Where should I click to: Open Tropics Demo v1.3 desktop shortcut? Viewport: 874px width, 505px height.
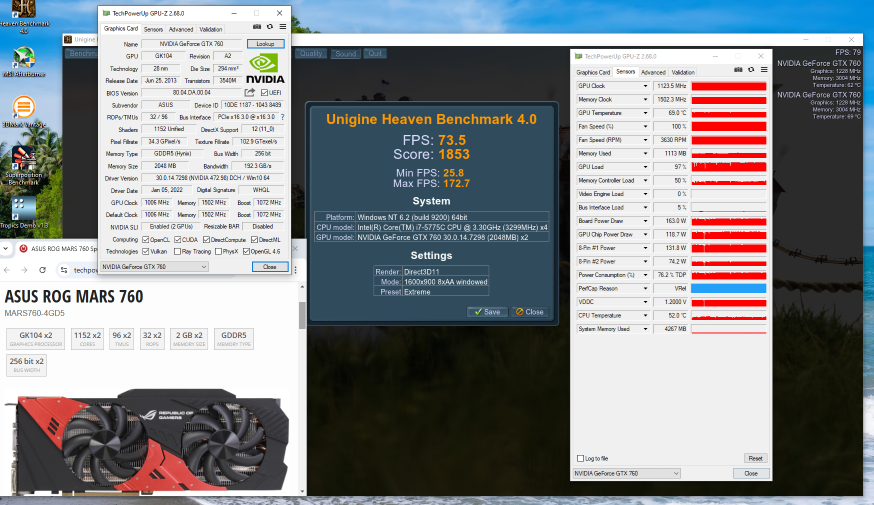[23, 212]
